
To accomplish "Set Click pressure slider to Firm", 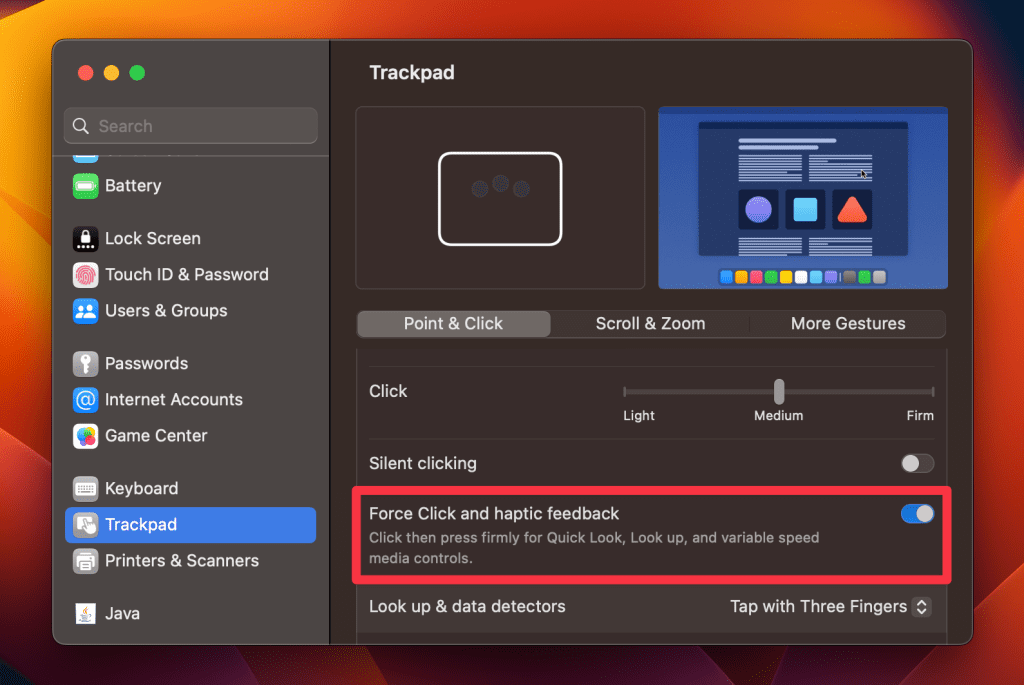I will pyautogui.click(x=932, y=392).
